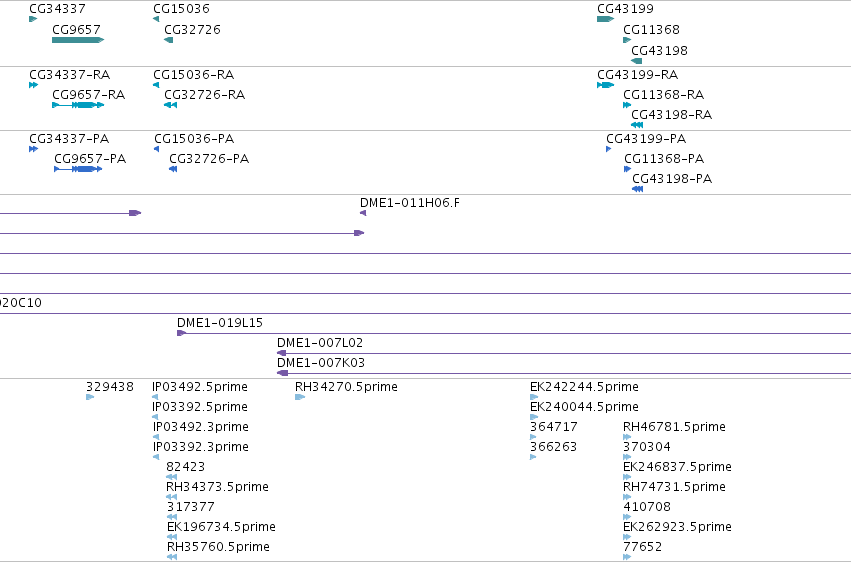Select EST label EK246837.5prime

coord(677,467)
